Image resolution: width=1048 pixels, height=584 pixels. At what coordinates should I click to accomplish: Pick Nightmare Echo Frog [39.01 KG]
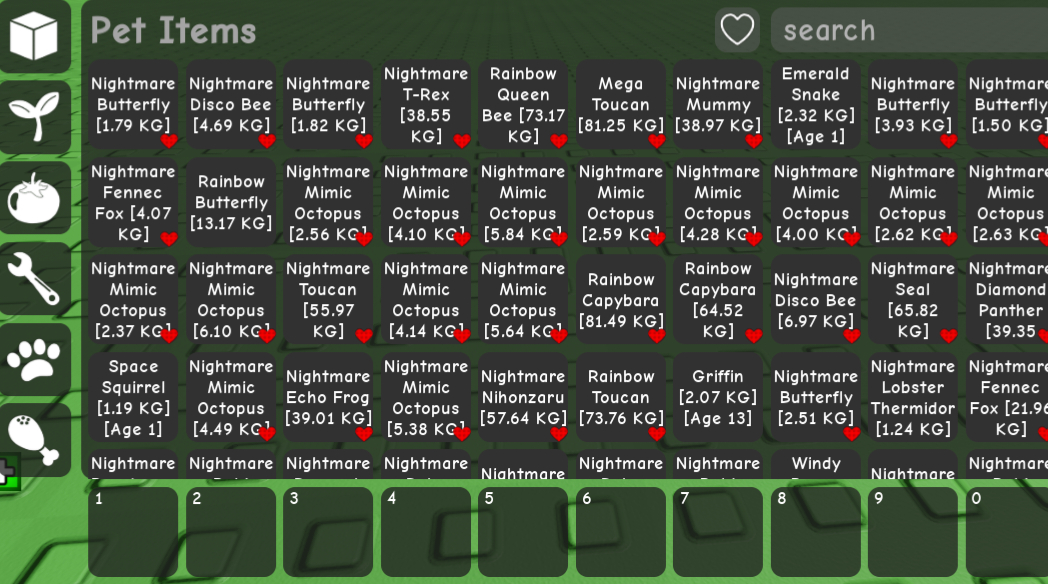point(328,397)
